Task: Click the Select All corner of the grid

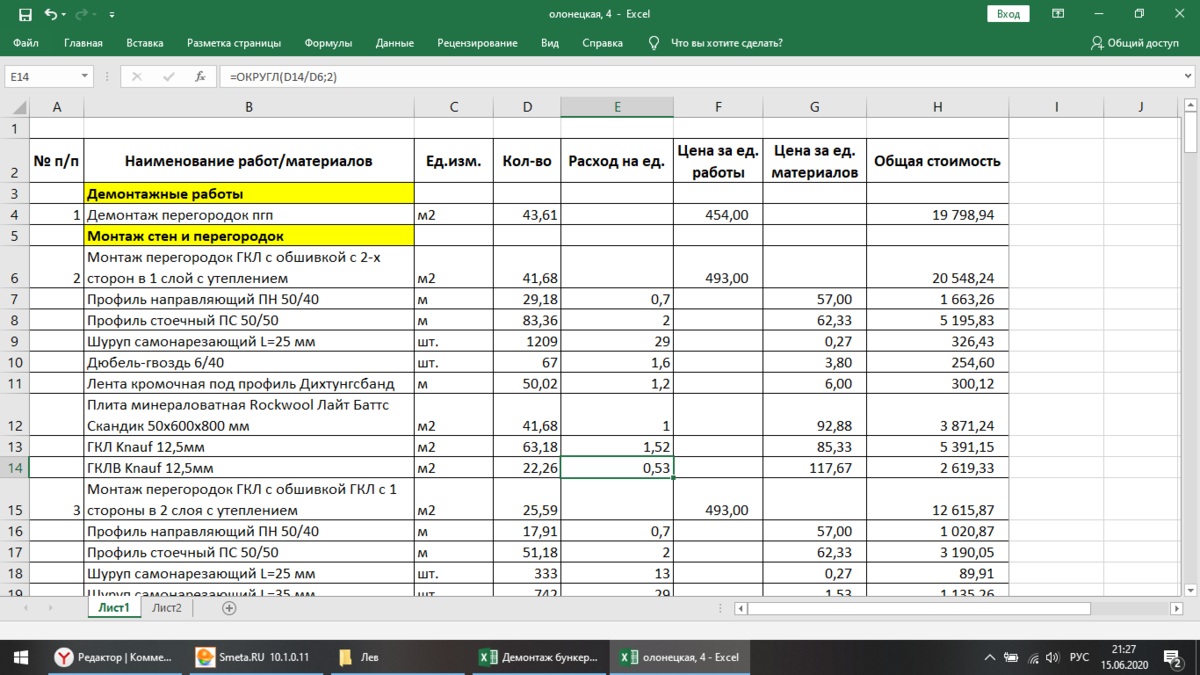Action: click(x=15, y=107)
